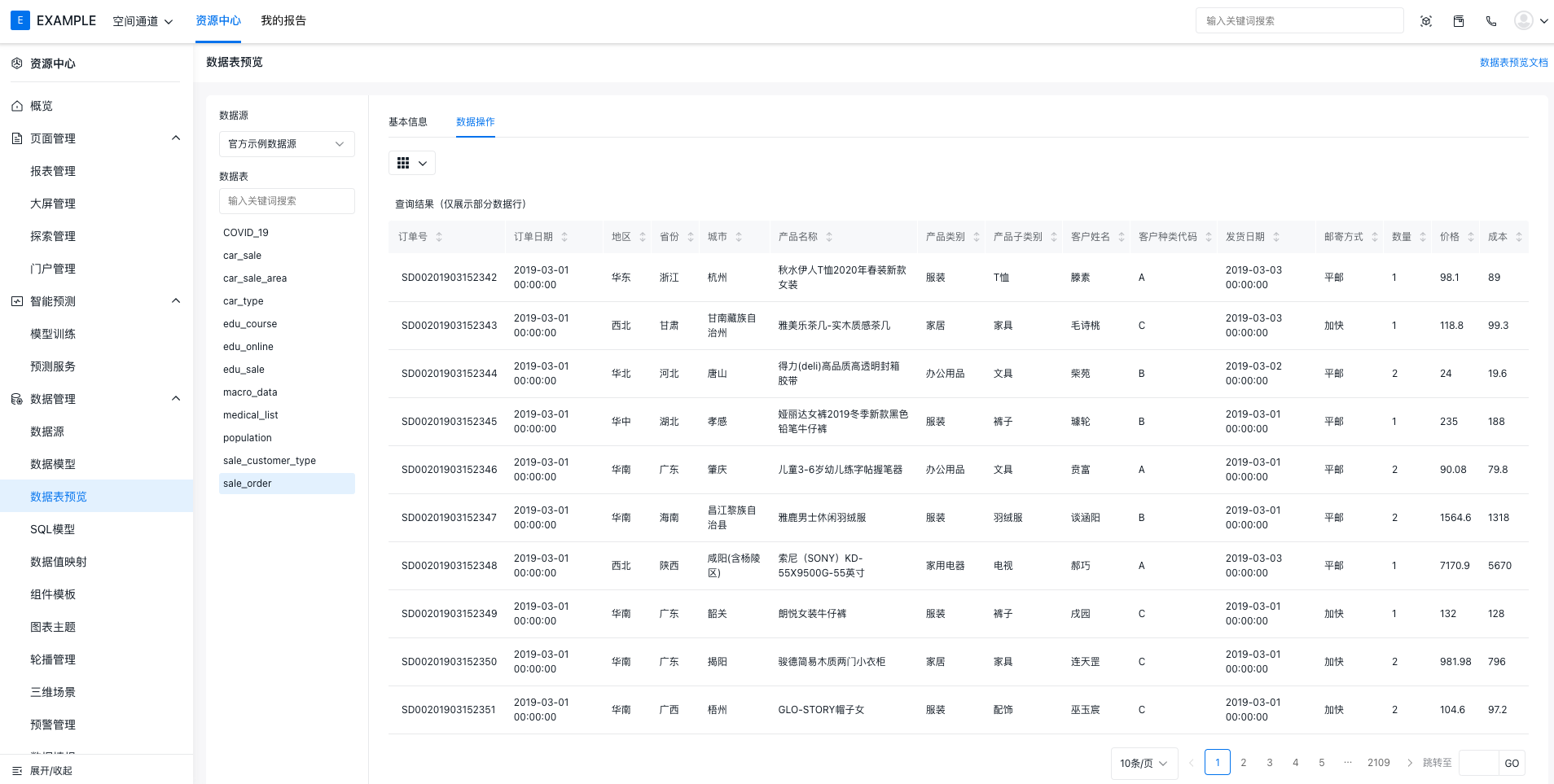Open 大屏管理 in sidebar
This screenshot has height=784, width=1554.
(53, 204)
